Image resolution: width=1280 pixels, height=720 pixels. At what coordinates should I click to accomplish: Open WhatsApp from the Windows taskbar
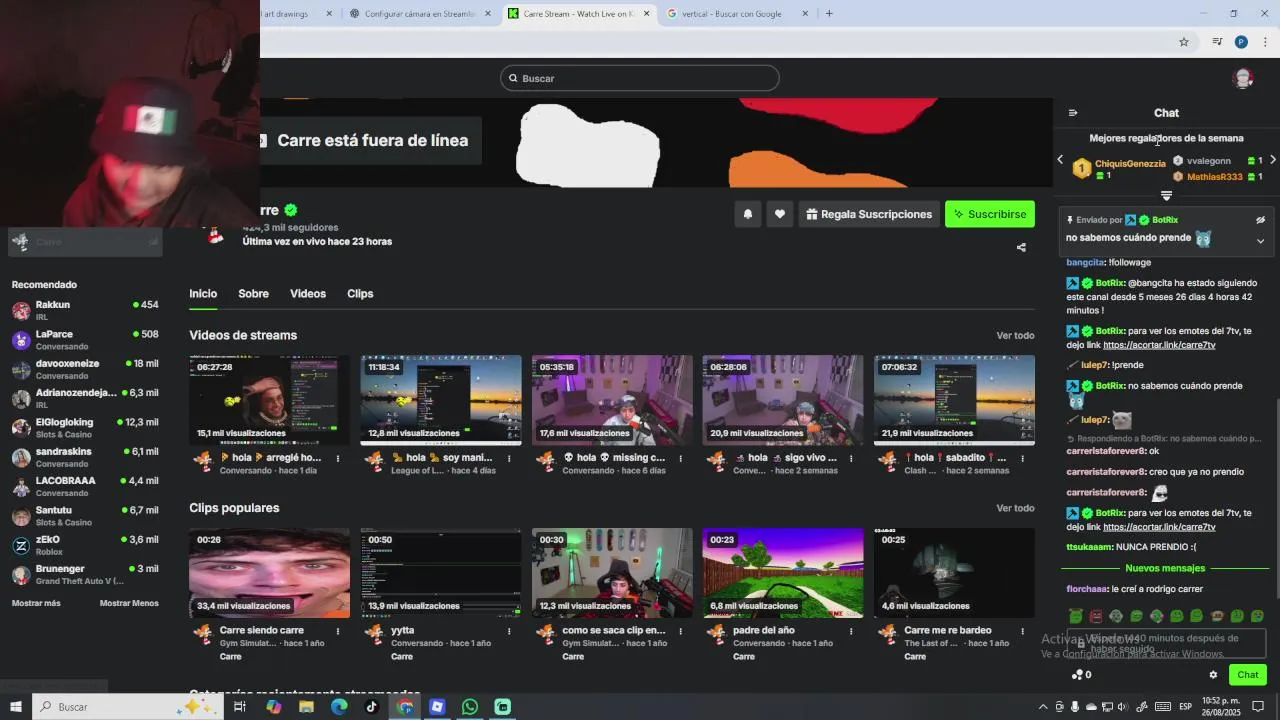(470, 707)
